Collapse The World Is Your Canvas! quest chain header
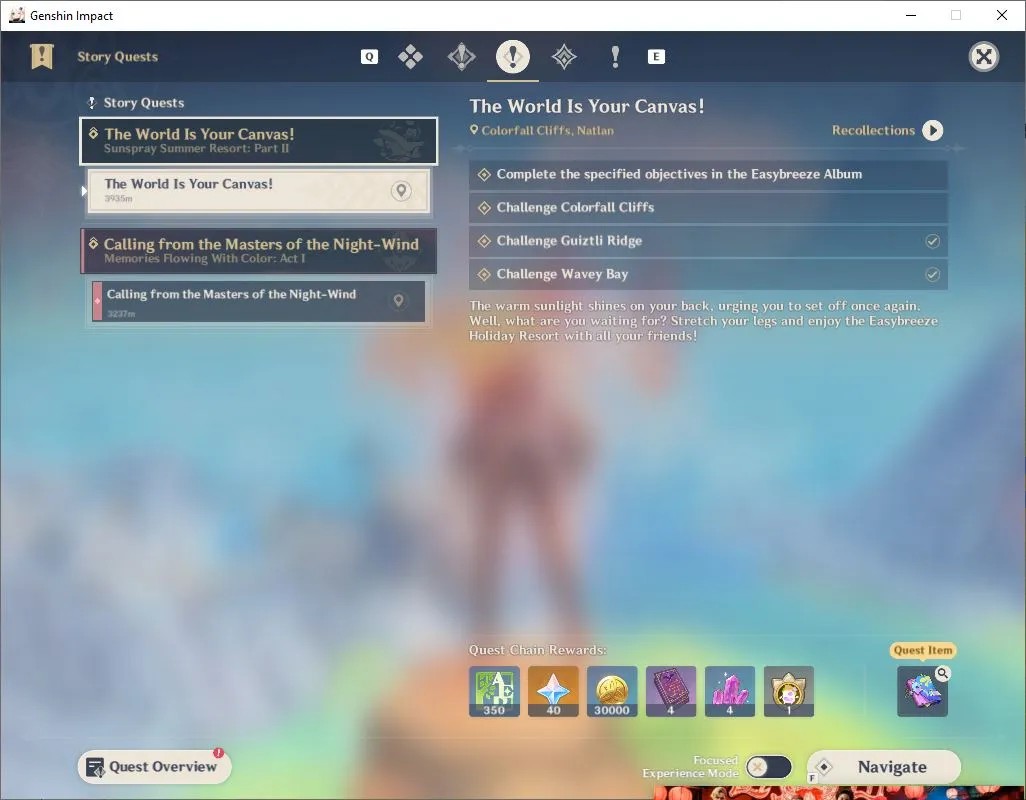1026x800 pixels. click(258, 141)
